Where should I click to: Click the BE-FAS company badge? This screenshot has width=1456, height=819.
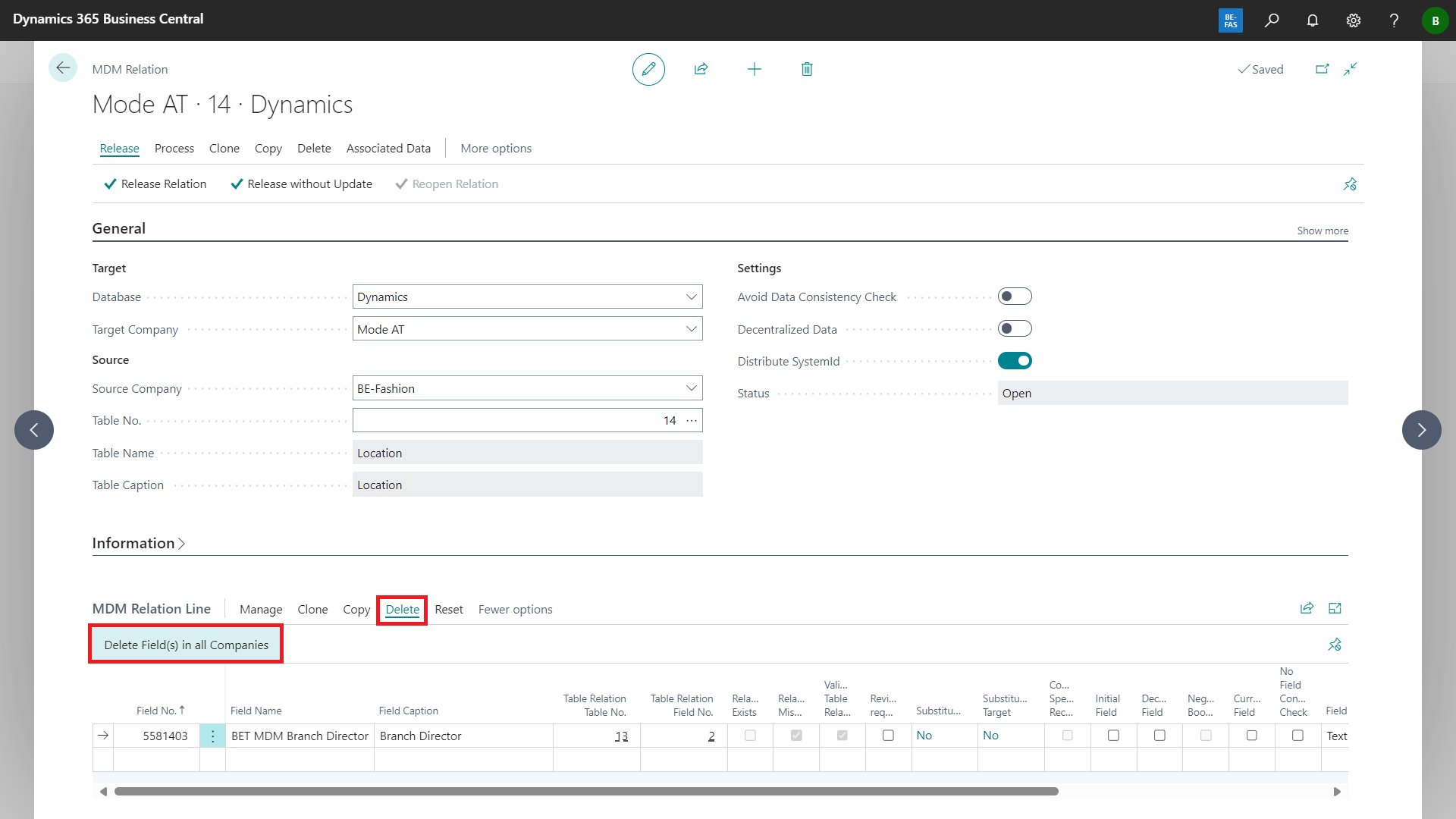point(1231,20)
